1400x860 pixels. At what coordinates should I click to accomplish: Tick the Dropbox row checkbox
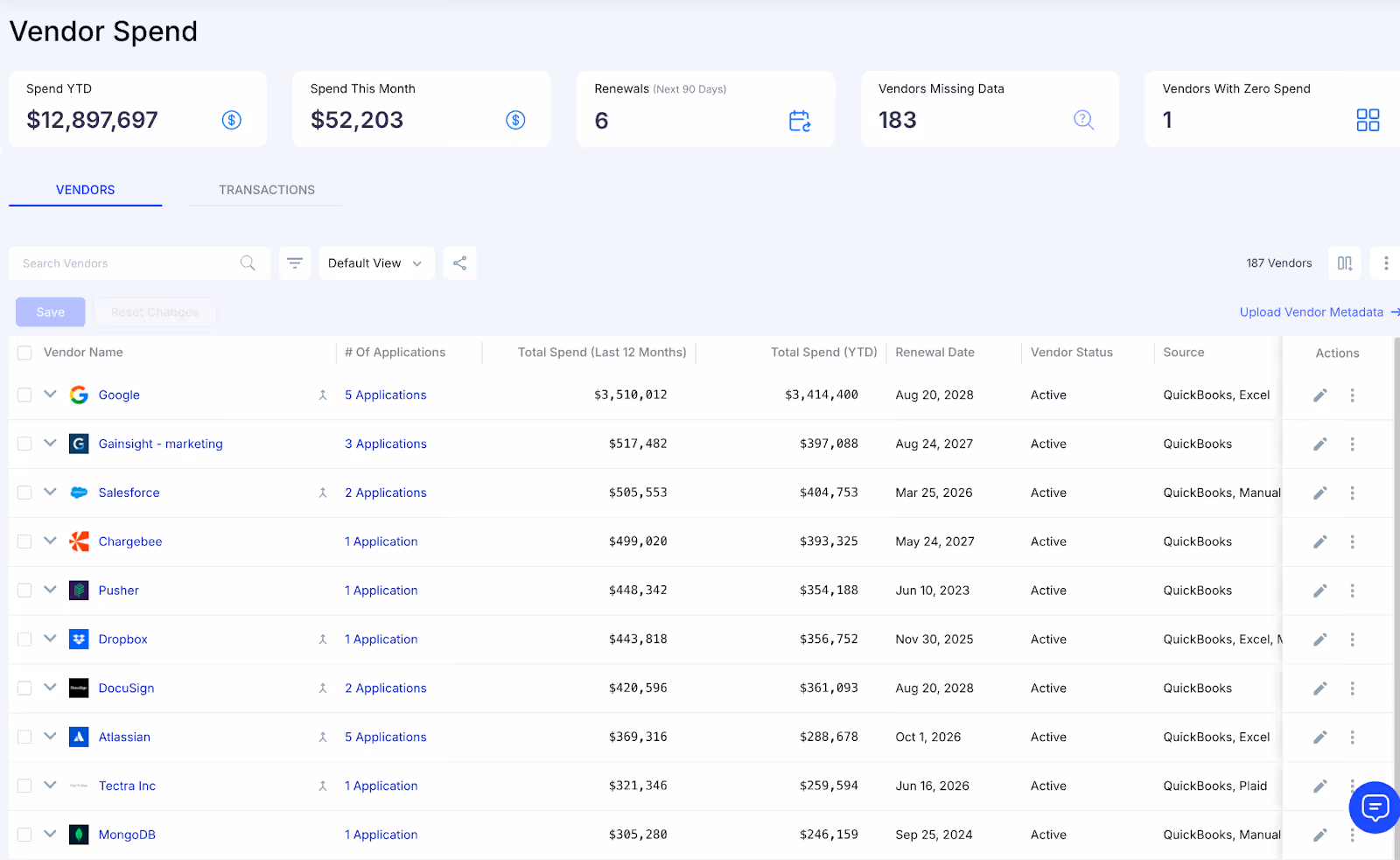click(x=24, y=640)
